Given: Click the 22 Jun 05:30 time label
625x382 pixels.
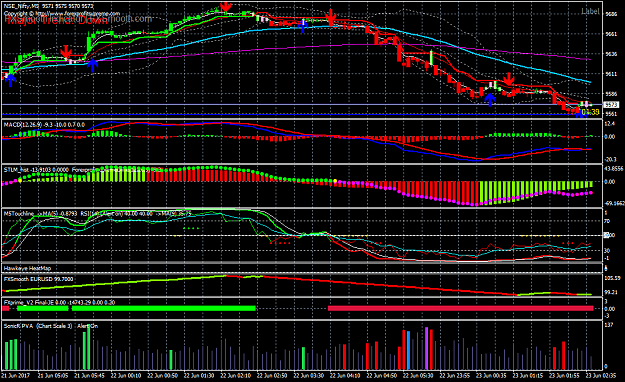Looking at the screenshot, I should pos(418,376).
